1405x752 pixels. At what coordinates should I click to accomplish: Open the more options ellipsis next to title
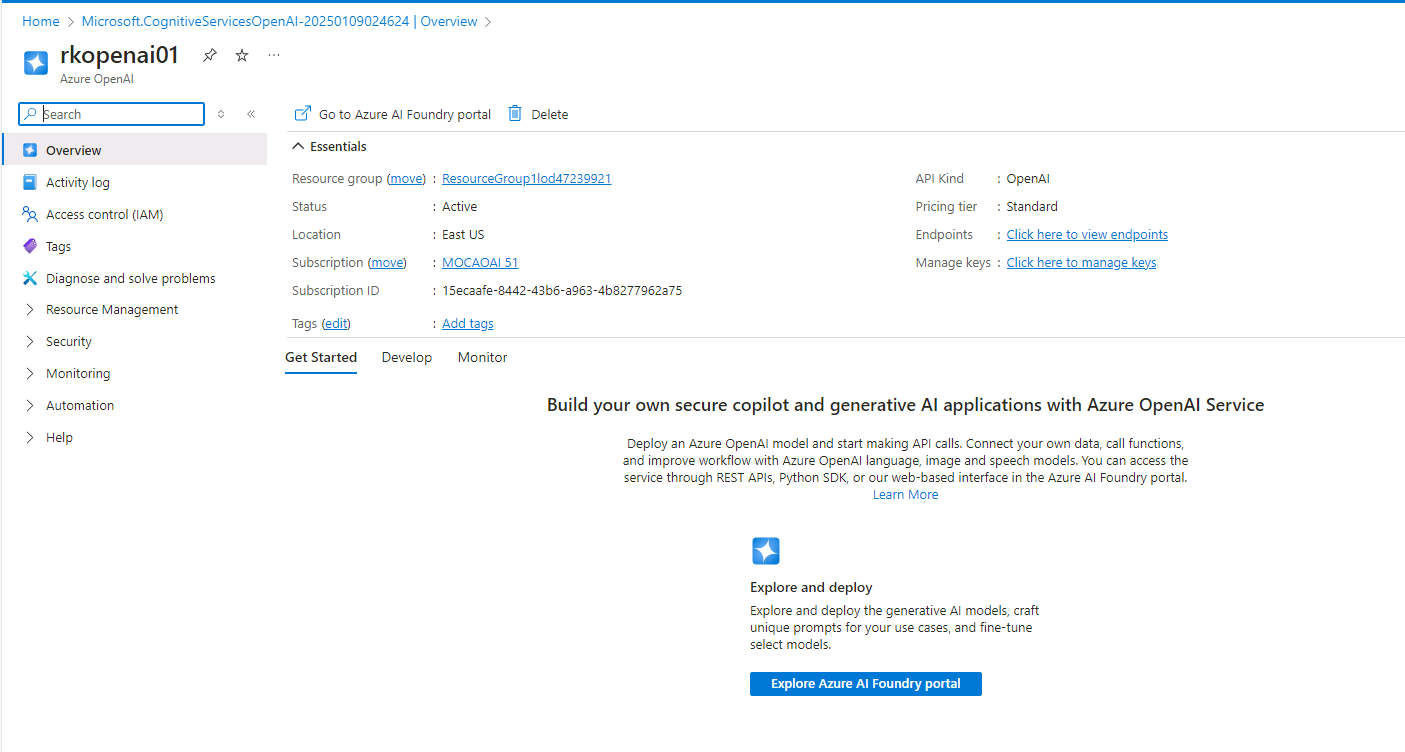[x=274, y=56]
